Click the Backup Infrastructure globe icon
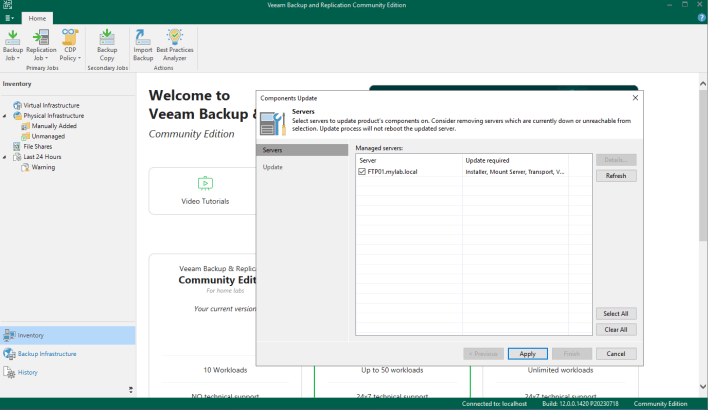The image size is (708, 410). pyautogui.click(x=9, y=354)
